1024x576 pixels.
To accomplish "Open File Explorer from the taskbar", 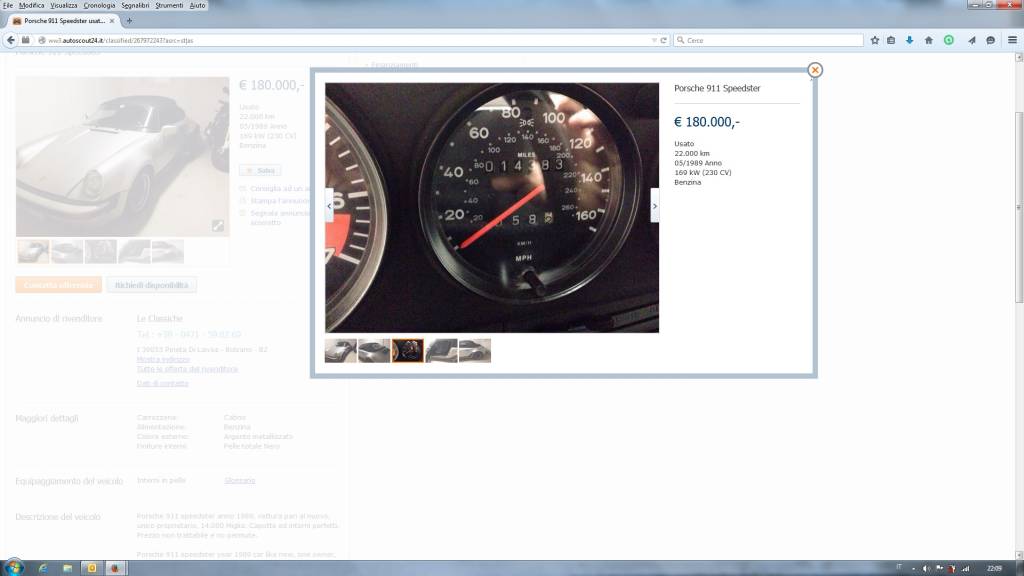I will click(x=67, y=568).
